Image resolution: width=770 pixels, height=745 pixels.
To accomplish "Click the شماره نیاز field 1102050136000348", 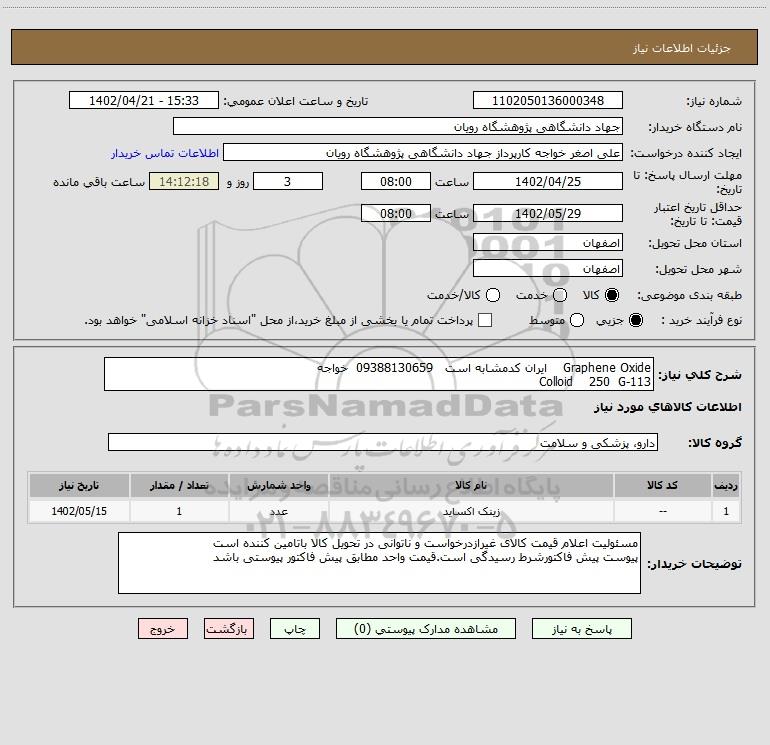I will click(x=548, y=101).
